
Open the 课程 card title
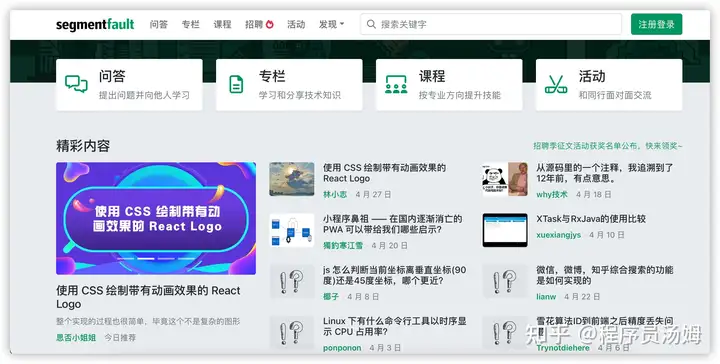coord(432,76)
